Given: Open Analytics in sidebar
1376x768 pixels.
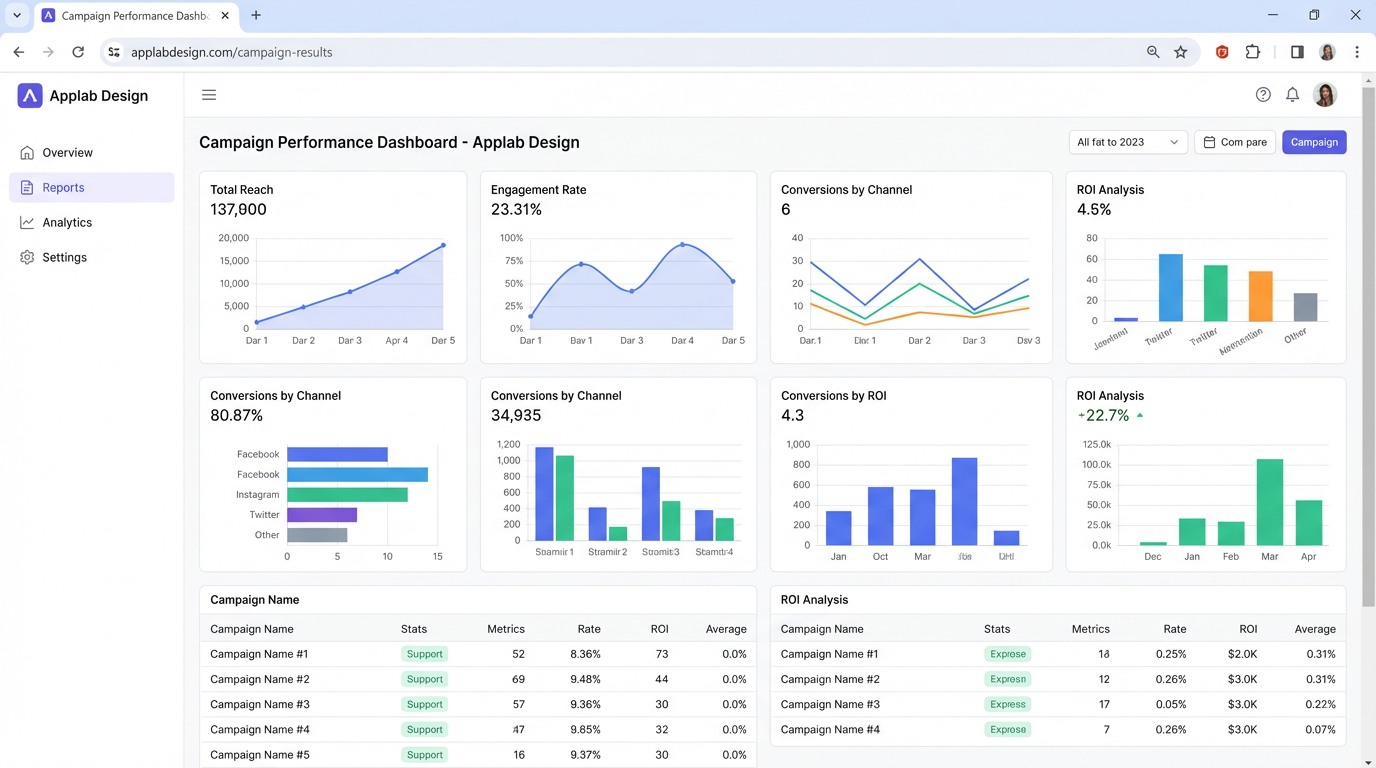Looking at the screenshot, I should click(x=67, y=223).
